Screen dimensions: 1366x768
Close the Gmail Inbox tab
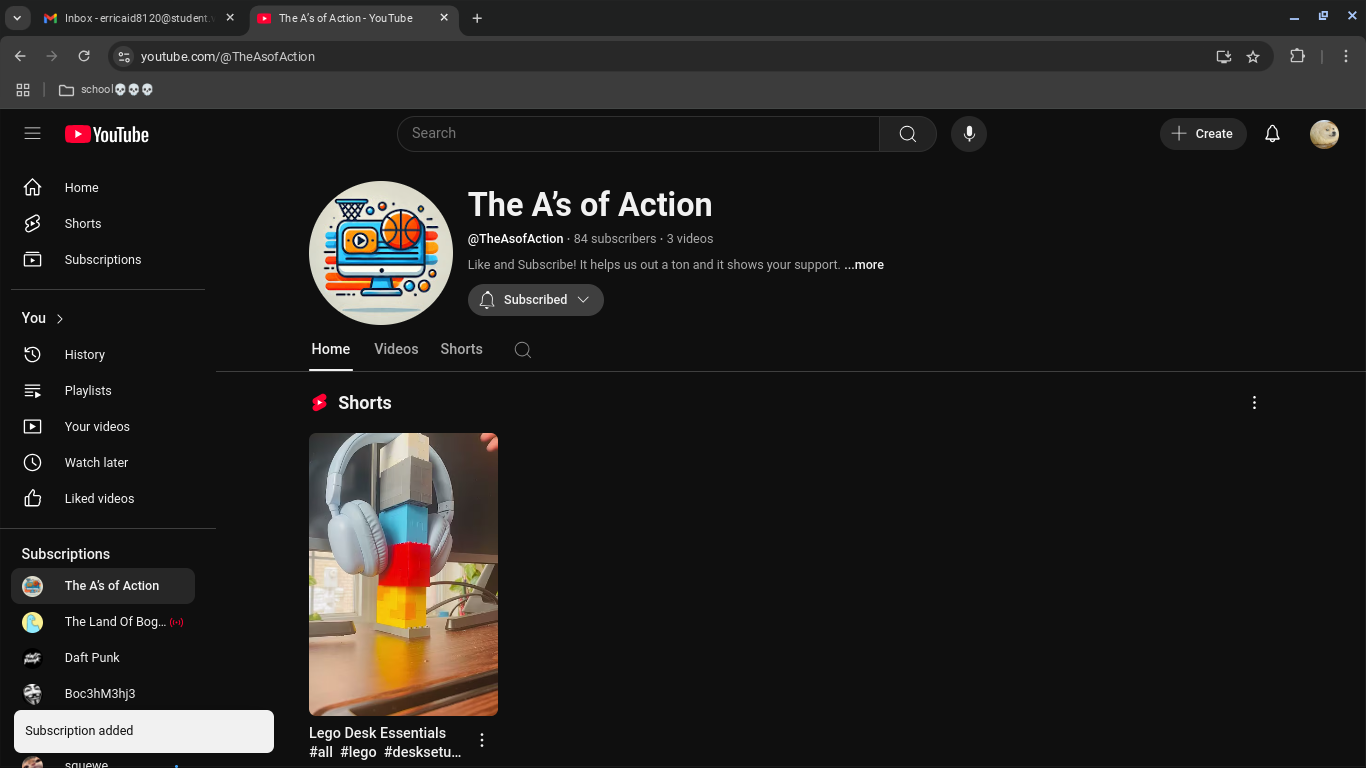(230, 18)
